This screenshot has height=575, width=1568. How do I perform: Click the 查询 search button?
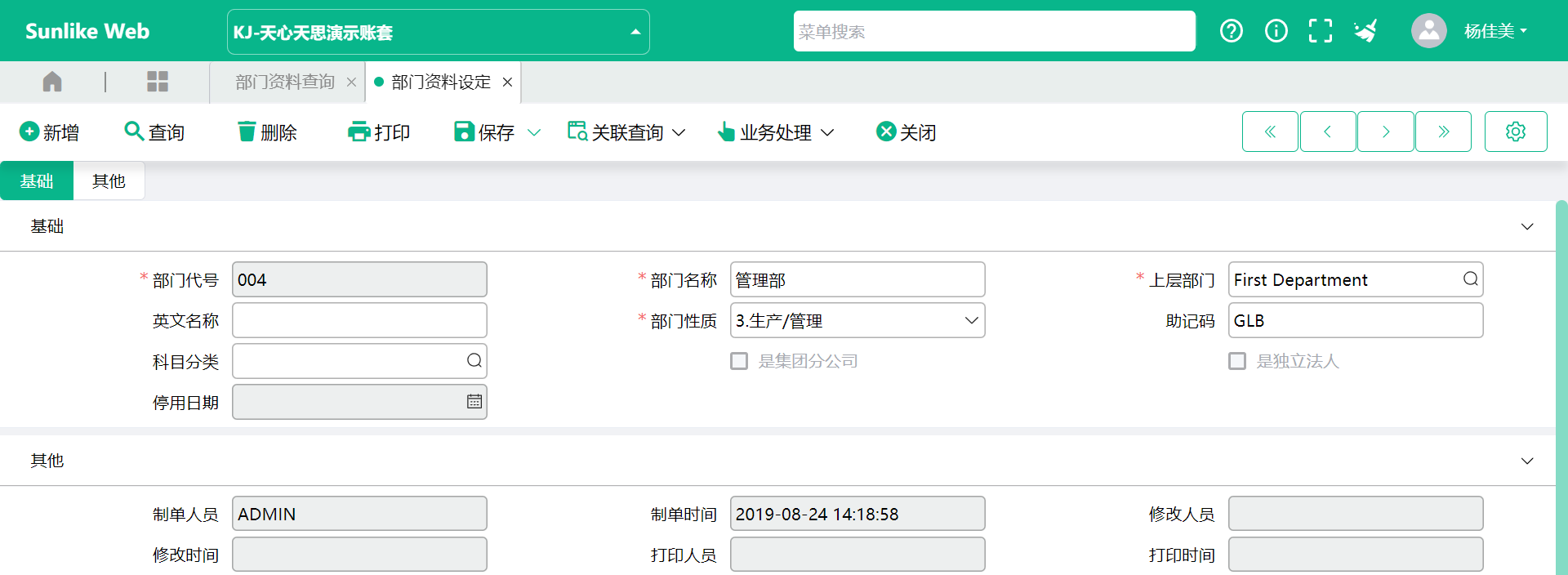coord(154,132)
